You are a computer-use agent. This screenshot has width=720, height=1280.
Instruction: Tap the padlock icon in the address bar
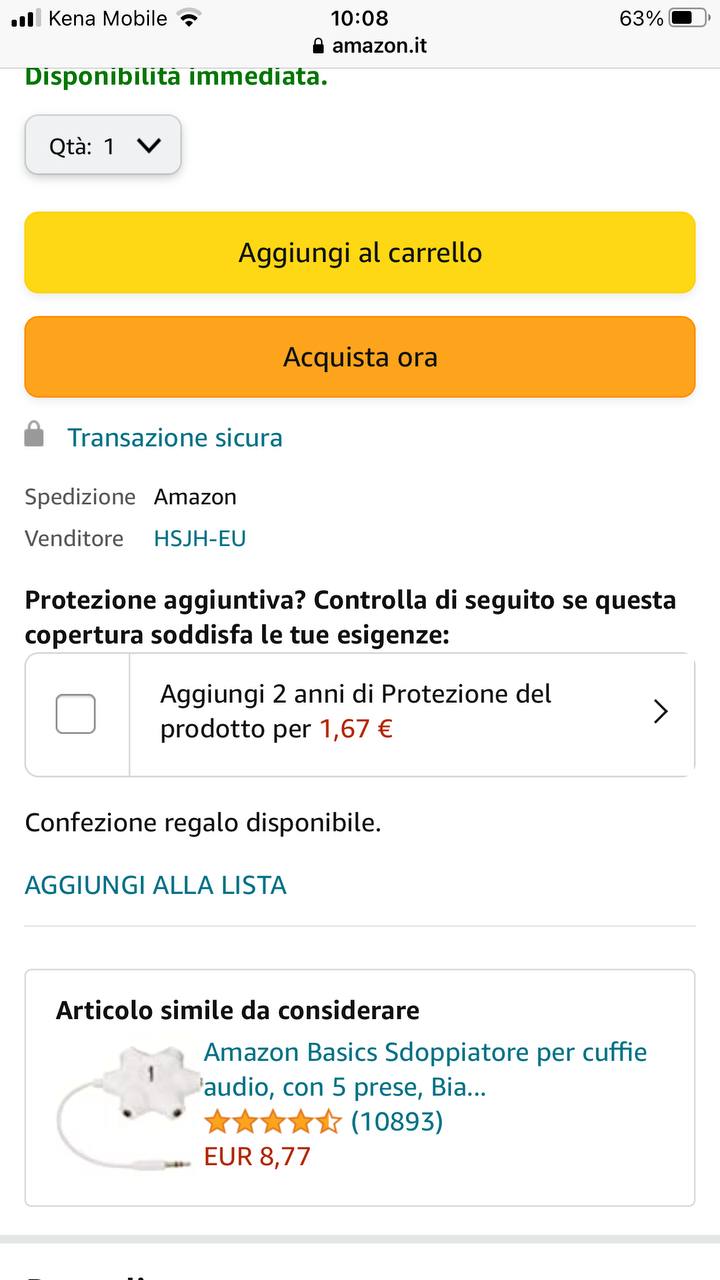319,46
